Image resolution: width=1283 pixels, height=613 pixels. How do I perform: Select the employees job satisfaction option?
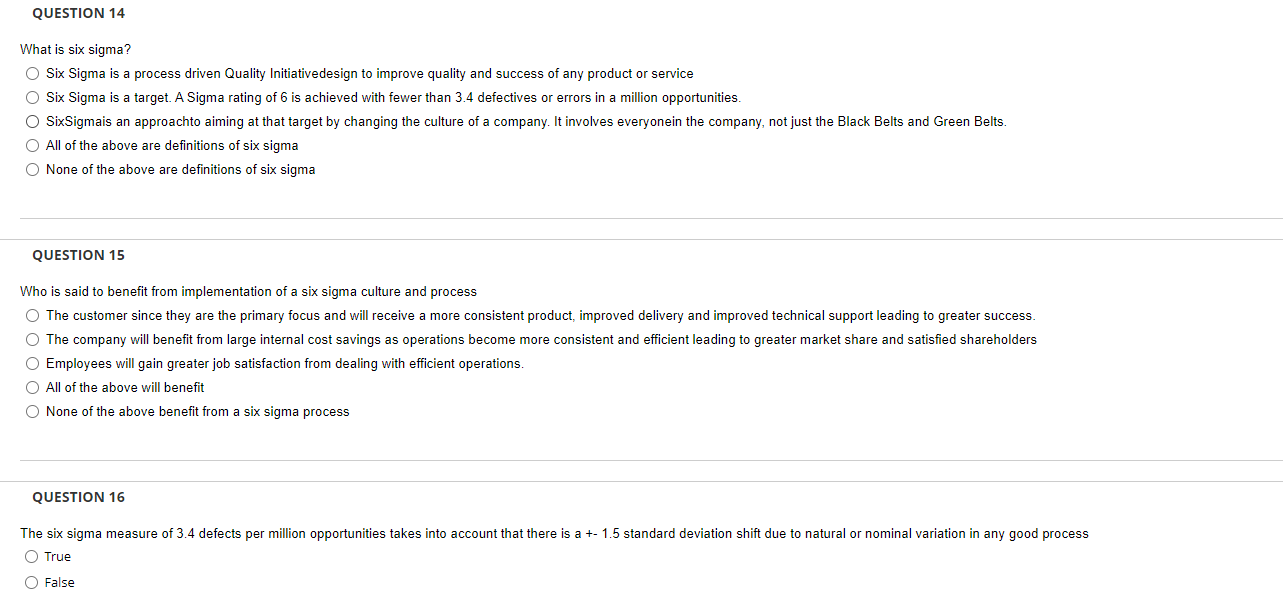coord(32,363)
